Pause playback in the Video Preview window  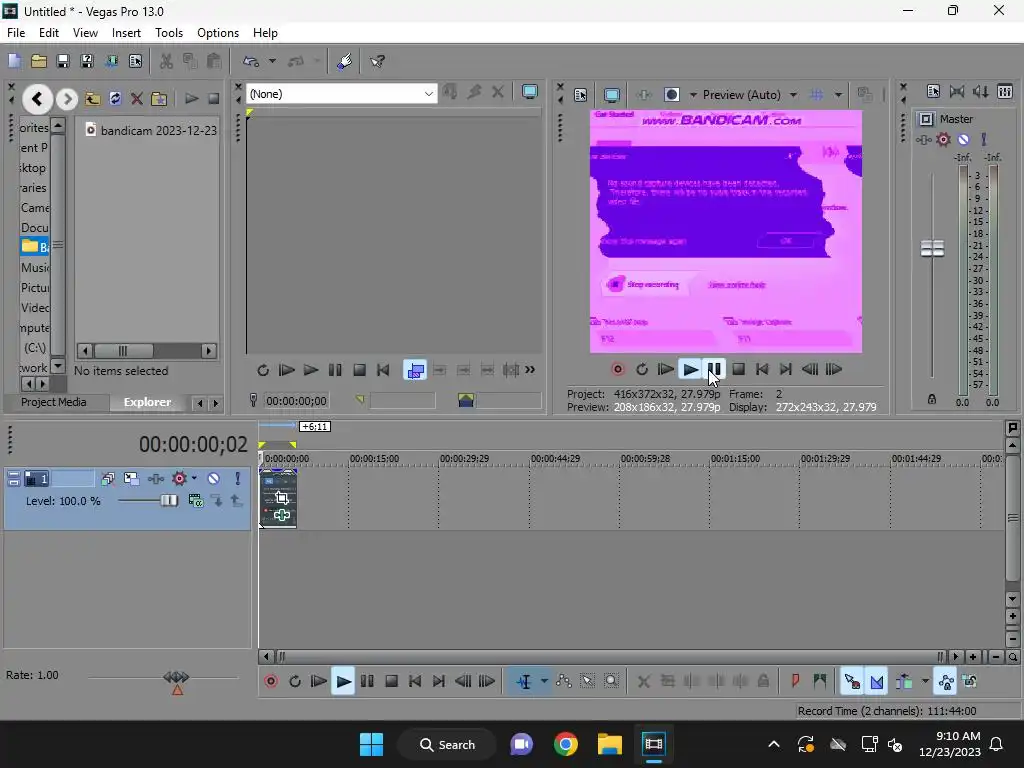coord(714,369)
